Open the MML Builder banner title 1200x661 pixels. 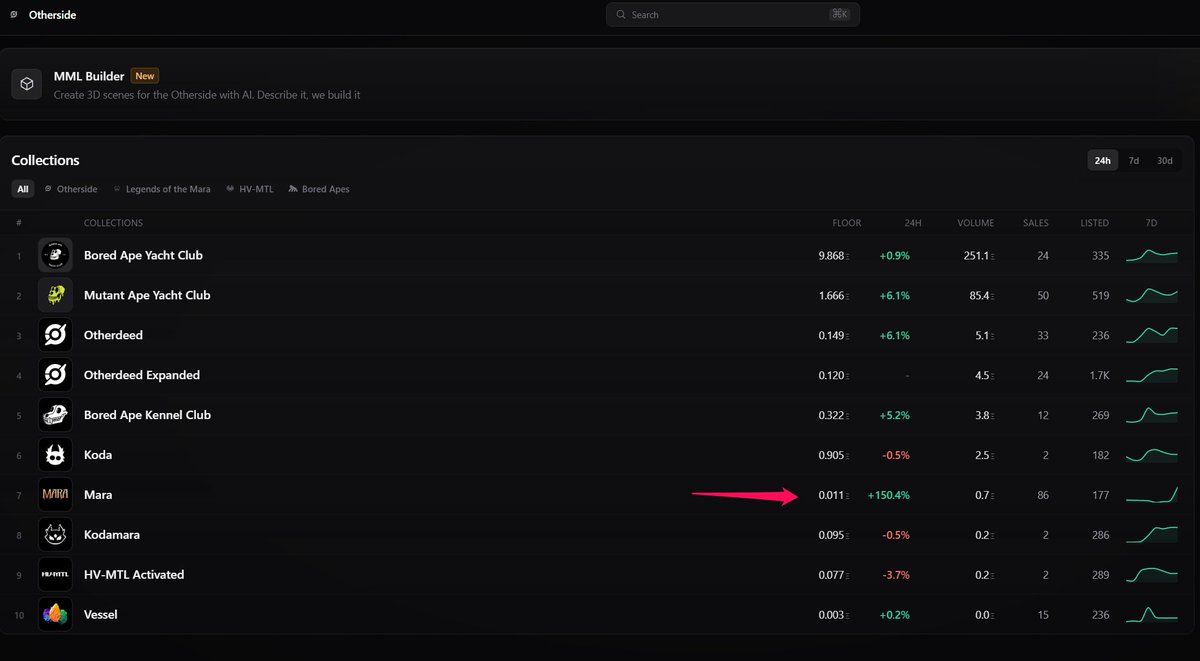coord(89,76)
